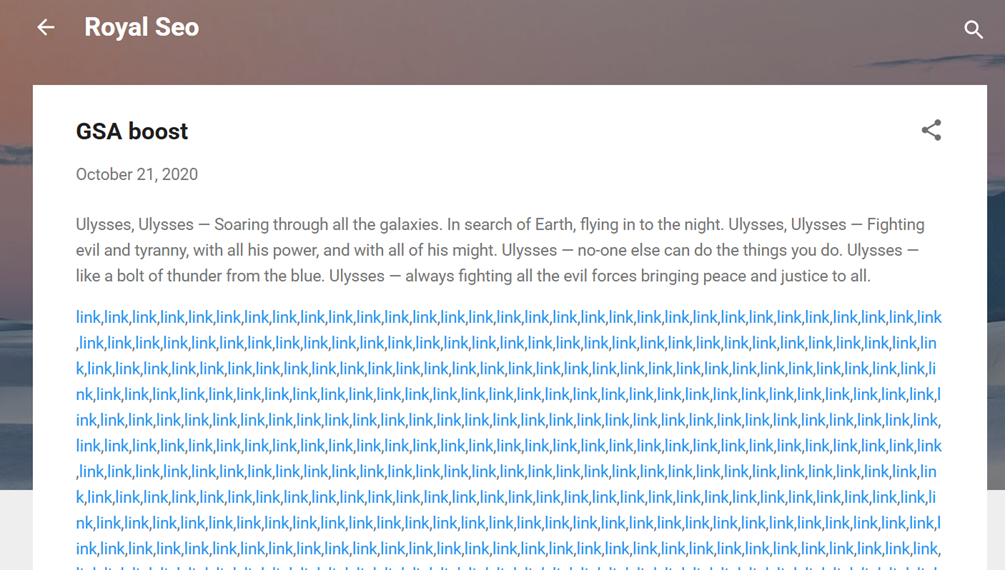
Task: Click the GSA boost post title
Action: click(x=132, y=131)
